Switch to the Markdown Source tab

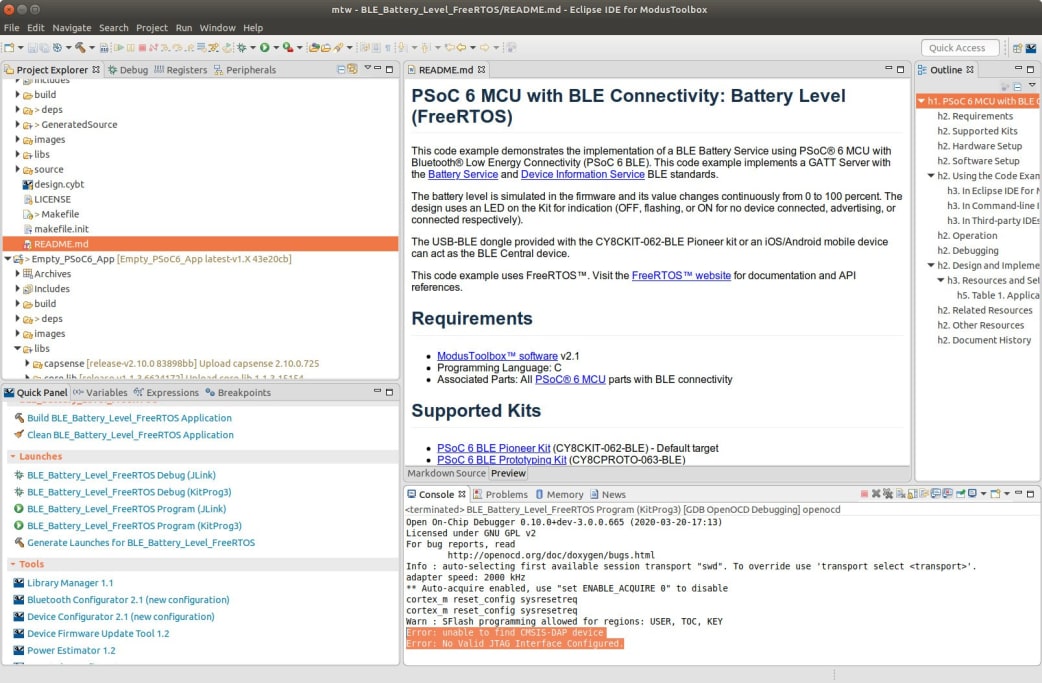pyautogui.click(x=446, y=473)
